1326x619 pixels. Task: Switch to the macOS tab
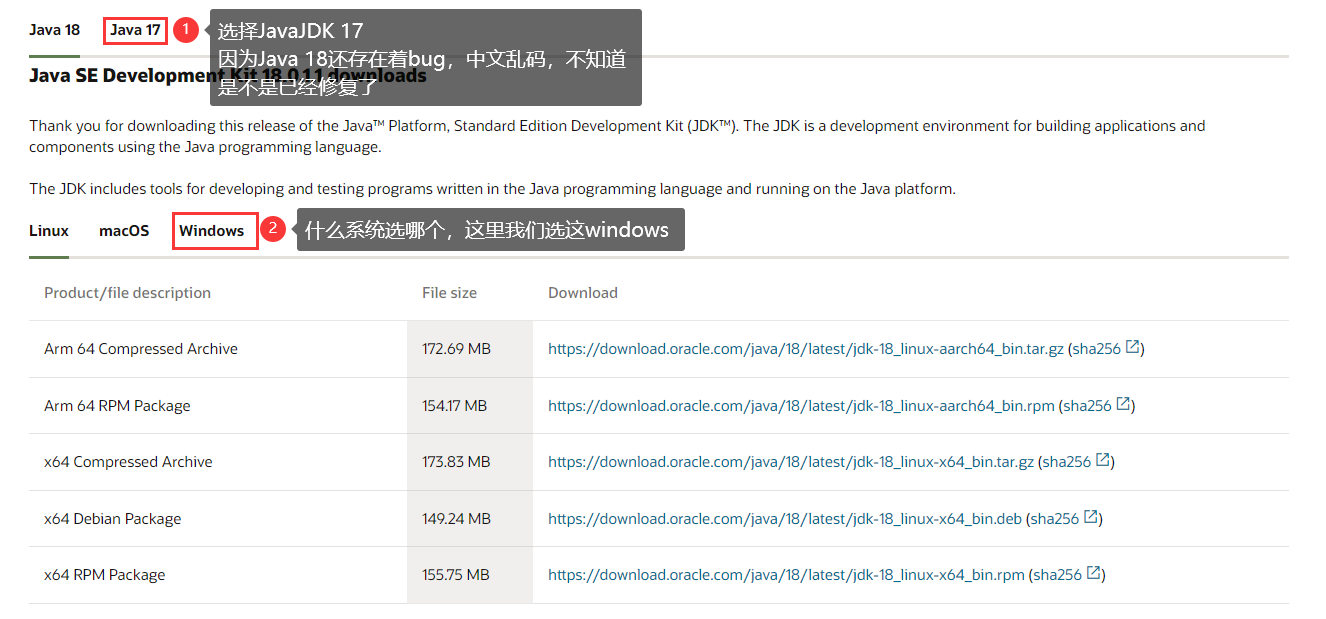124,231
